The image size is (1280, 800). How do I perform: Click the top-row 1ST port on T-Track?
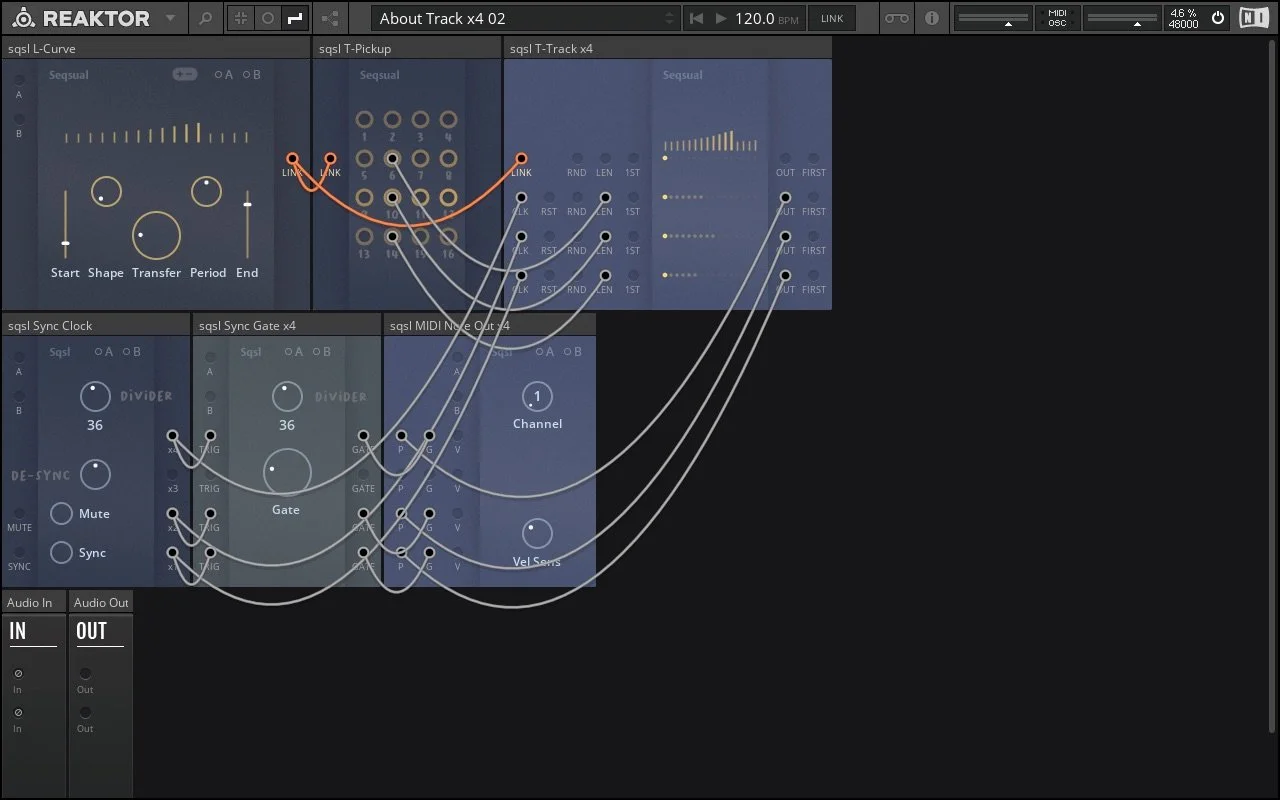tap(633, 158)
